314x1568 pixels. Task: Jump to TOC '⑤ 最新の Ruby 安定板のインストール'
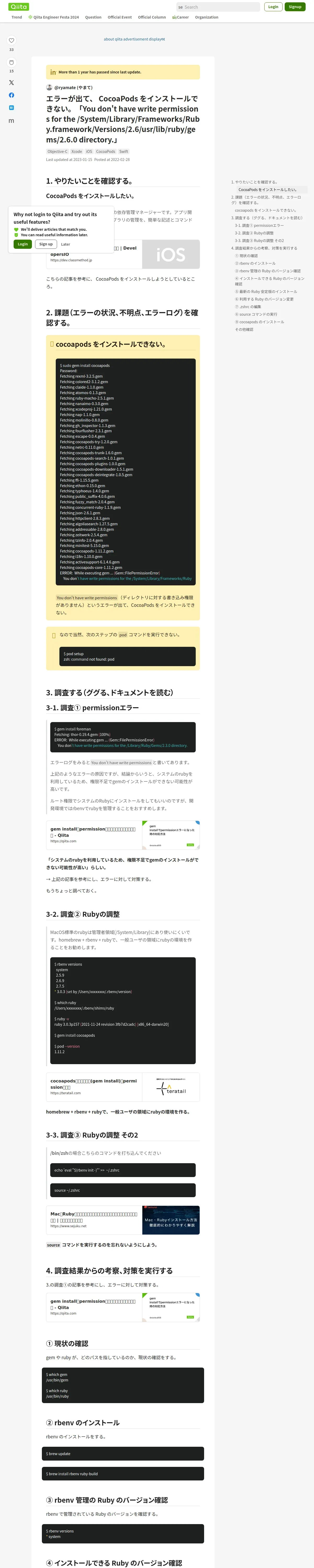266,292
